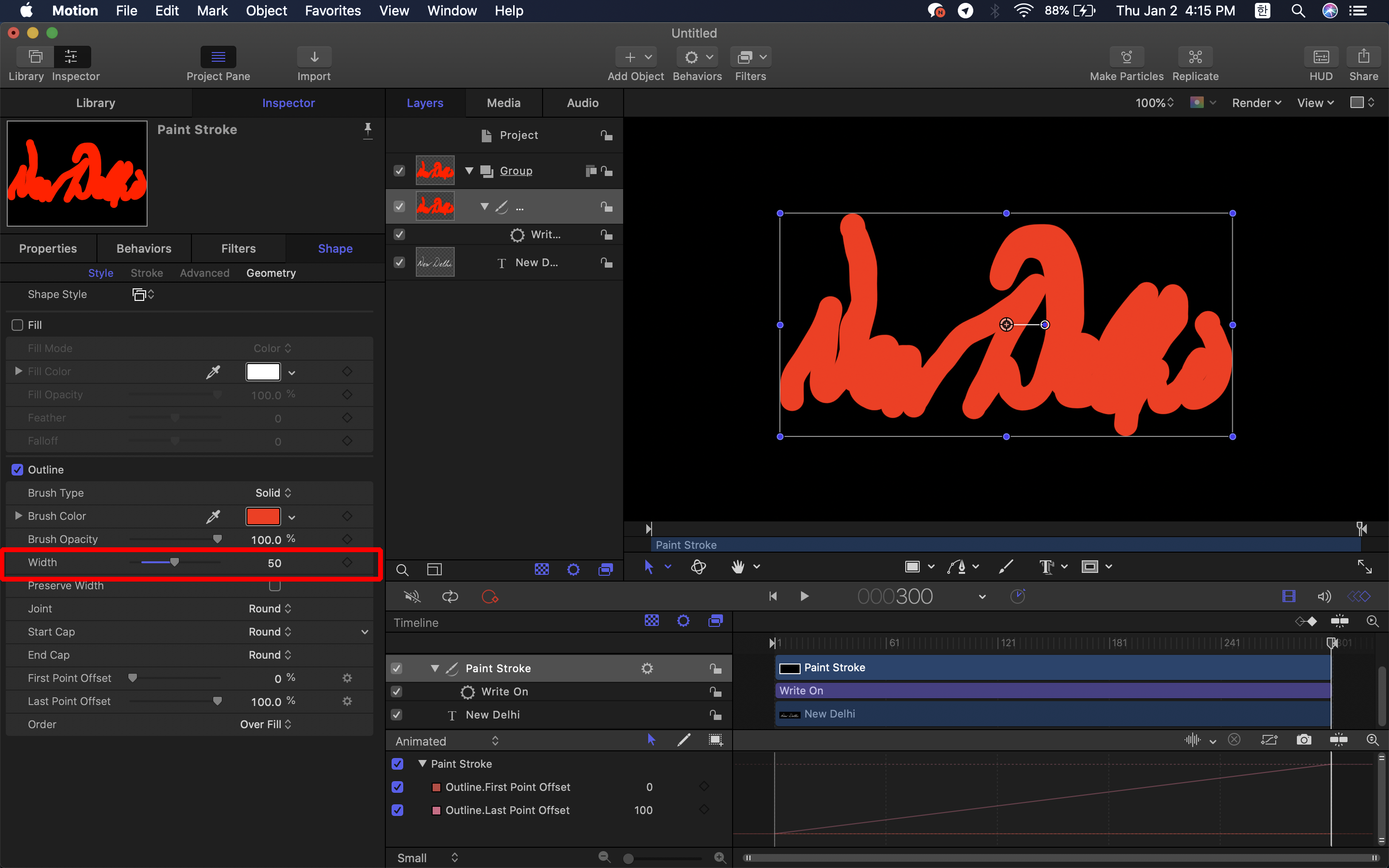The height and width of the screenshot is (868, 1389).
Task: Switch to the Behaviors tab
Action: [144, 248]
